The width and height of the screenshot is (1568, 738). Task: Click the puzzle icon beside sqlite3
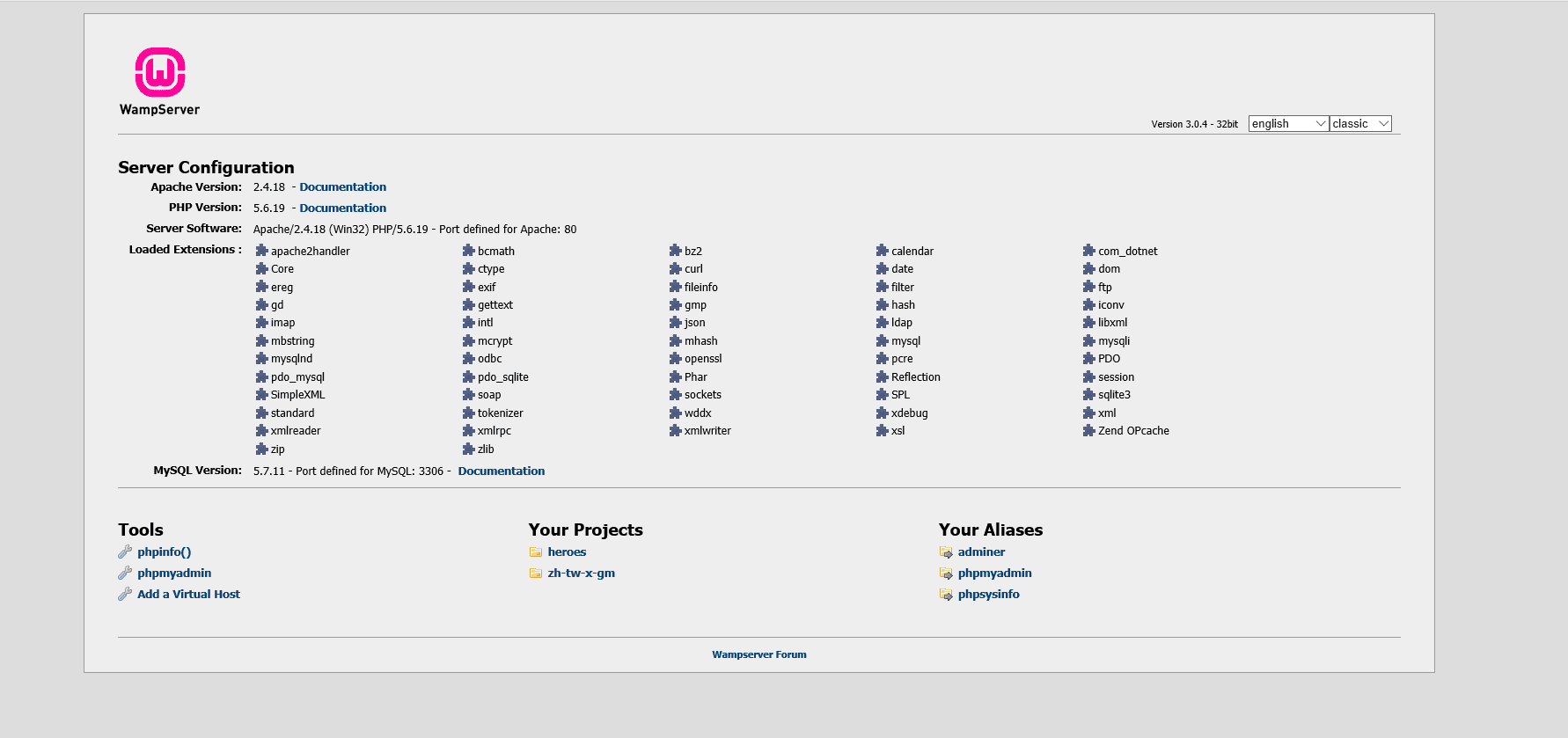[1088, 395]
